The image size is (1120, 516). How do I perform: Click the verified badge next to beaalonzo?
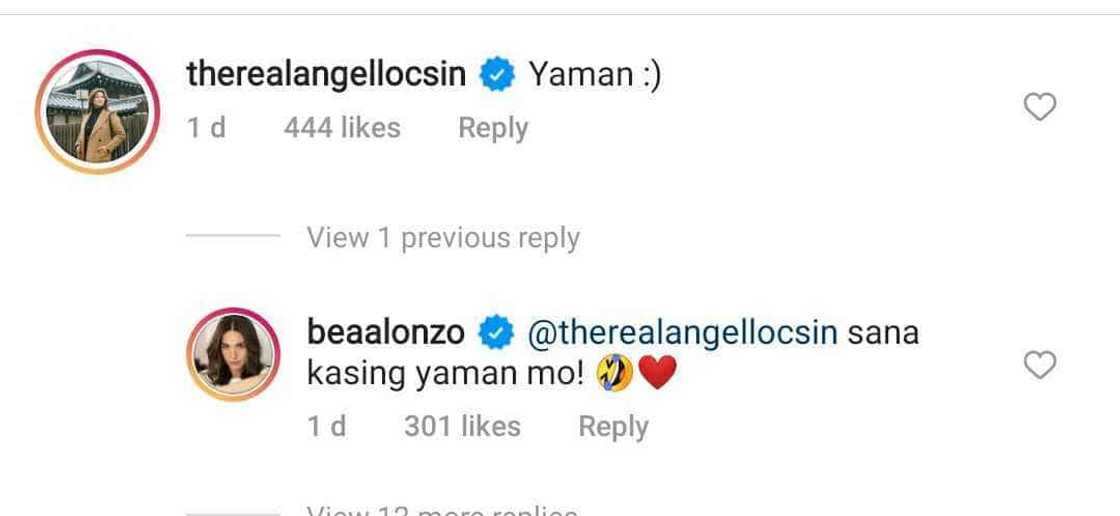(x=496, y=333)
